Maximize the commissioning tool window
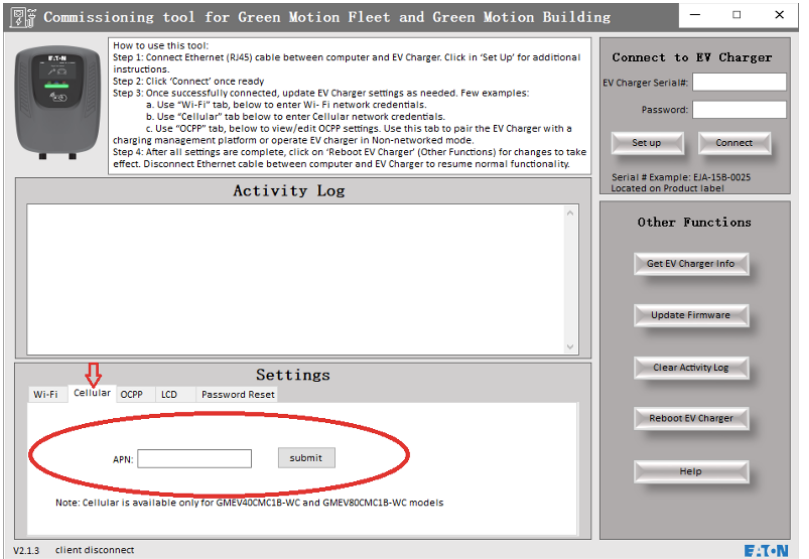 [x=737, y=15]
